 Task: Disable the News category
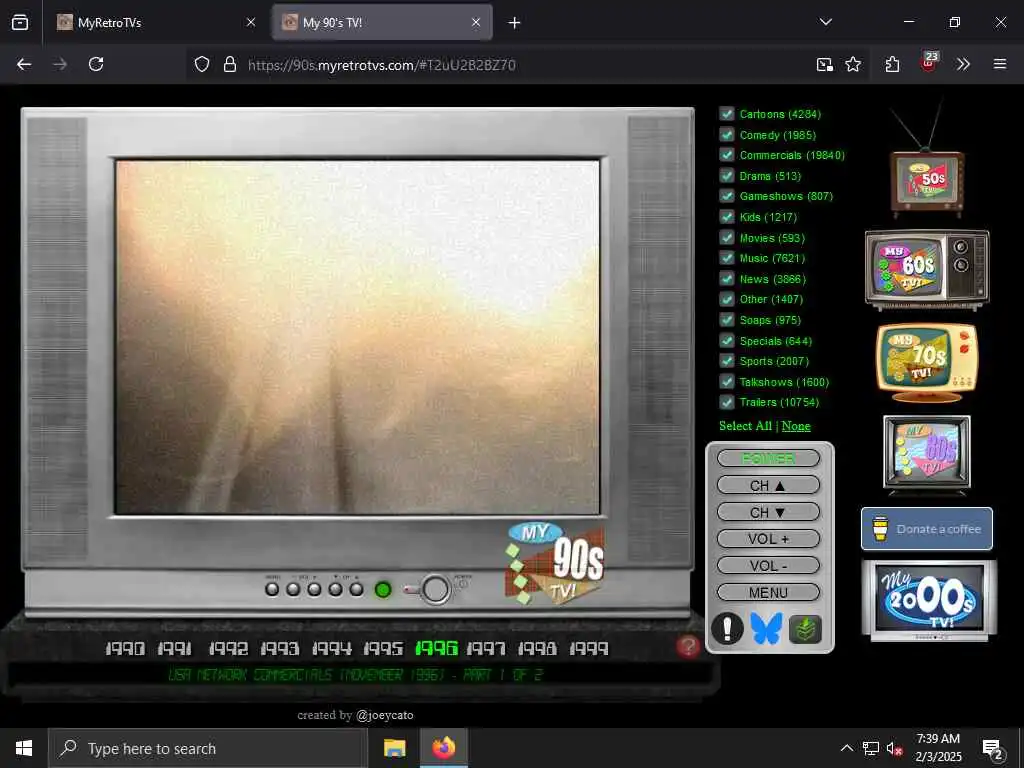coord(727,279)
